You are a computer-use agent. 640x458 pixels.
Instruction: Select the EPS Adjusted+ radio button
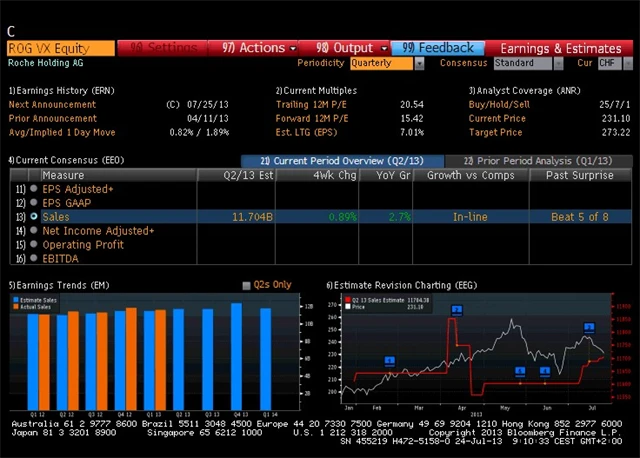(34, 188)
